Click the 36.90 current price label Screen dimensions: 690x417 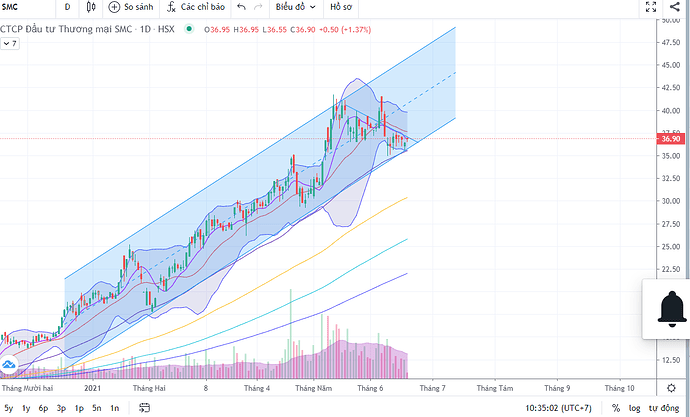coord(670,139)
